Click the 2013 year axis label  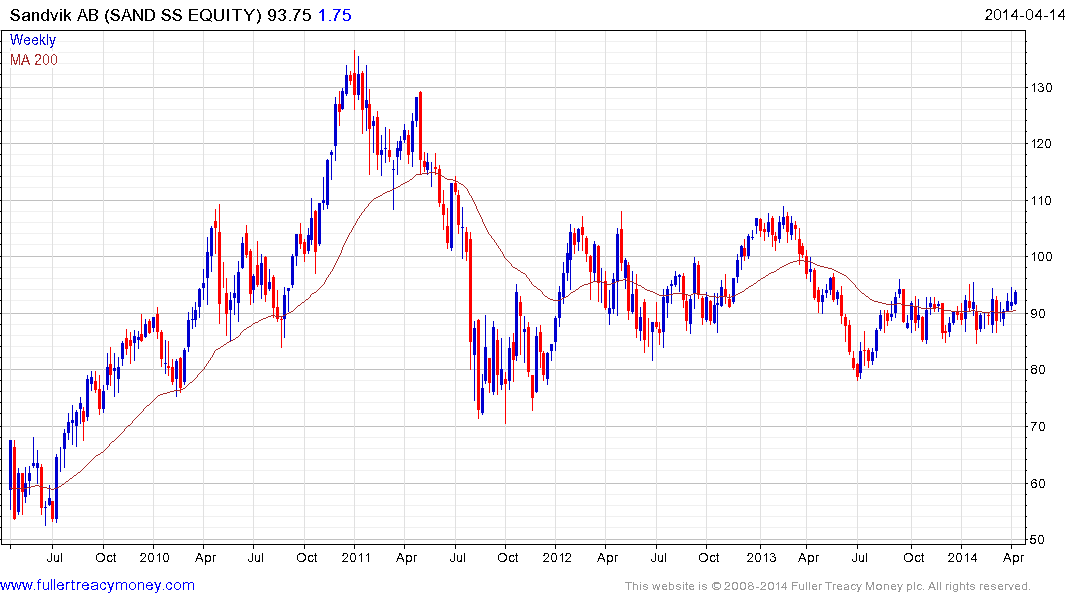tap(761, 557)
